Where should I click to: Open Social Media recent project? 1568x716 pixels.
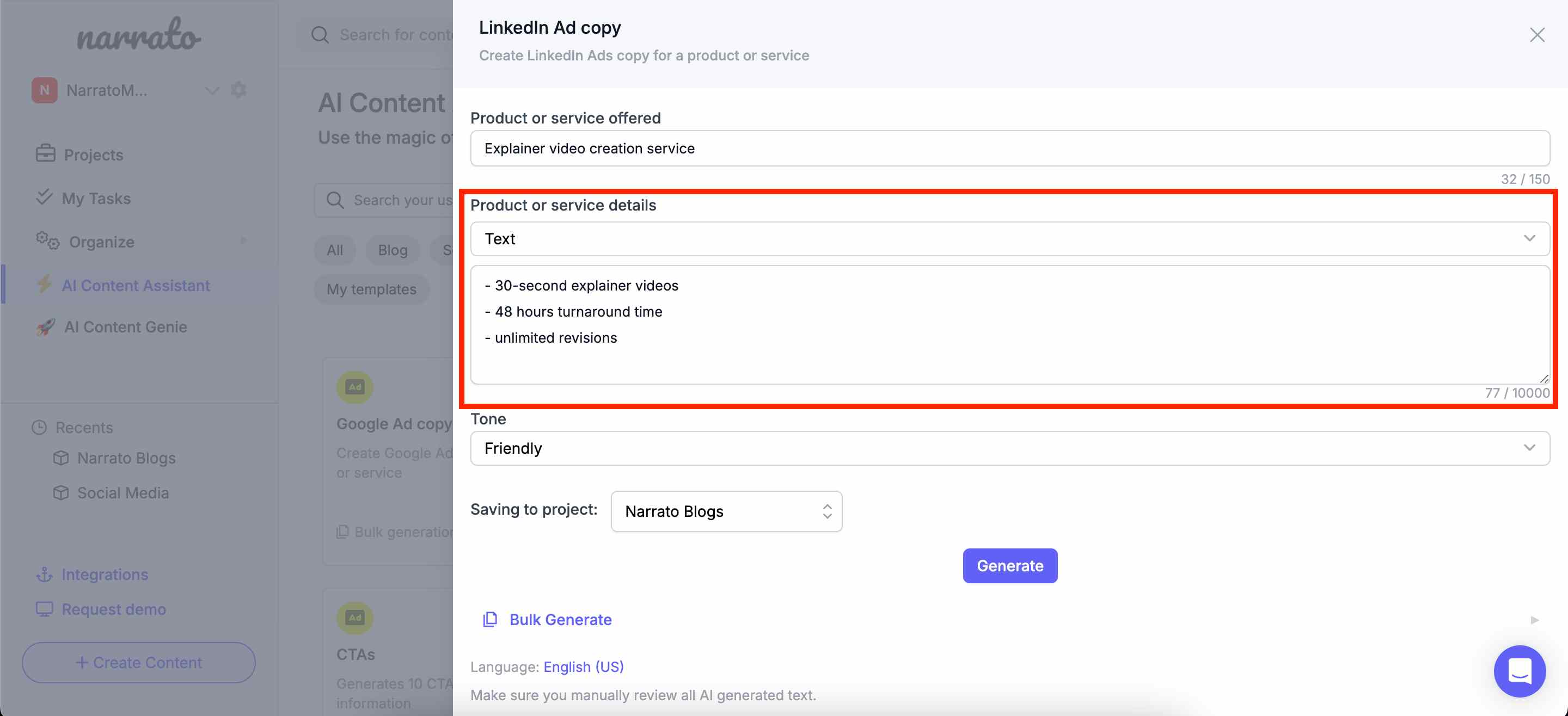[123, 493]
